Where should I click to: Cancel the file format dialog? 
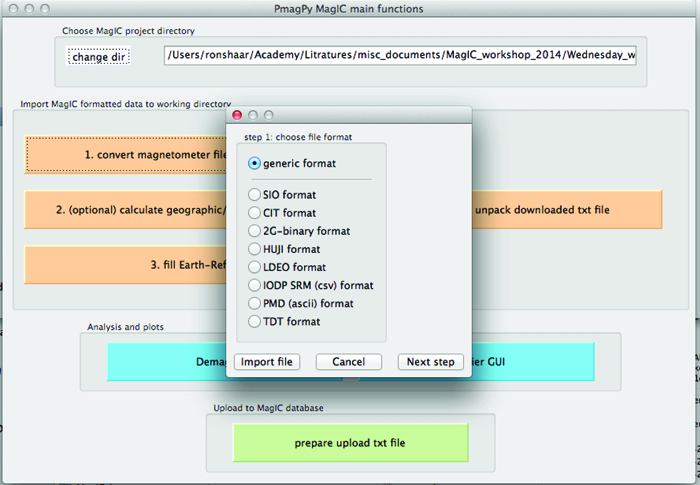coord(349,362)
